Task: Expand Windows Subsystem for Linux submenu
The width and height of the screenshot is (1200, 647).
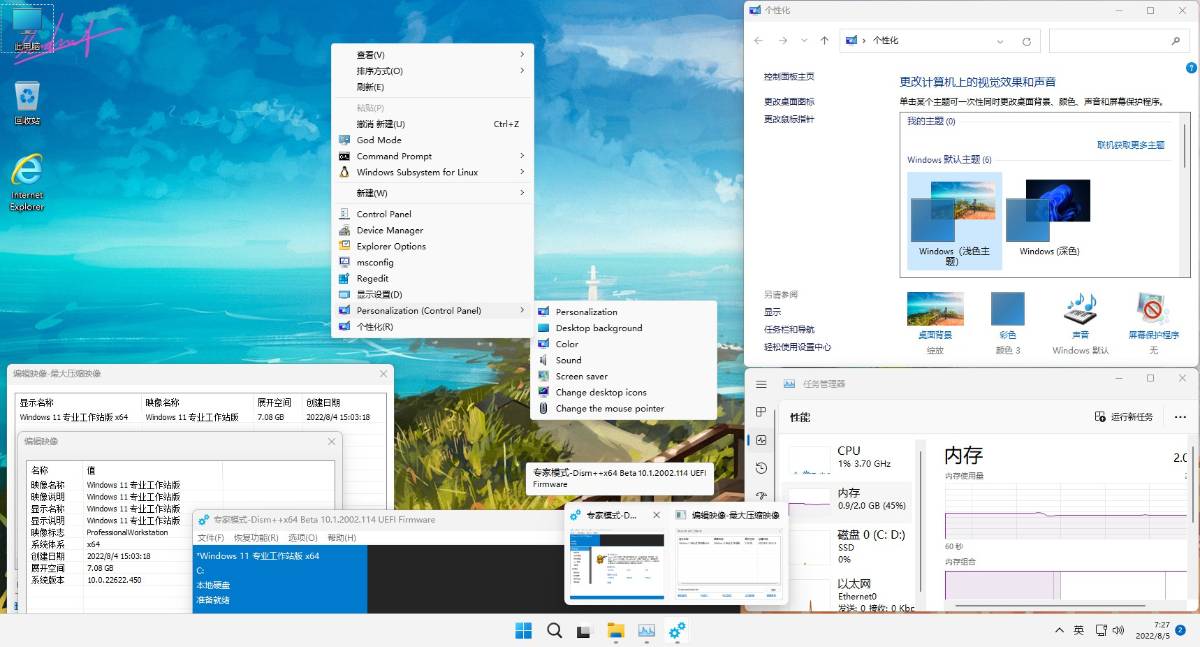Action: (x=432, y=172)
